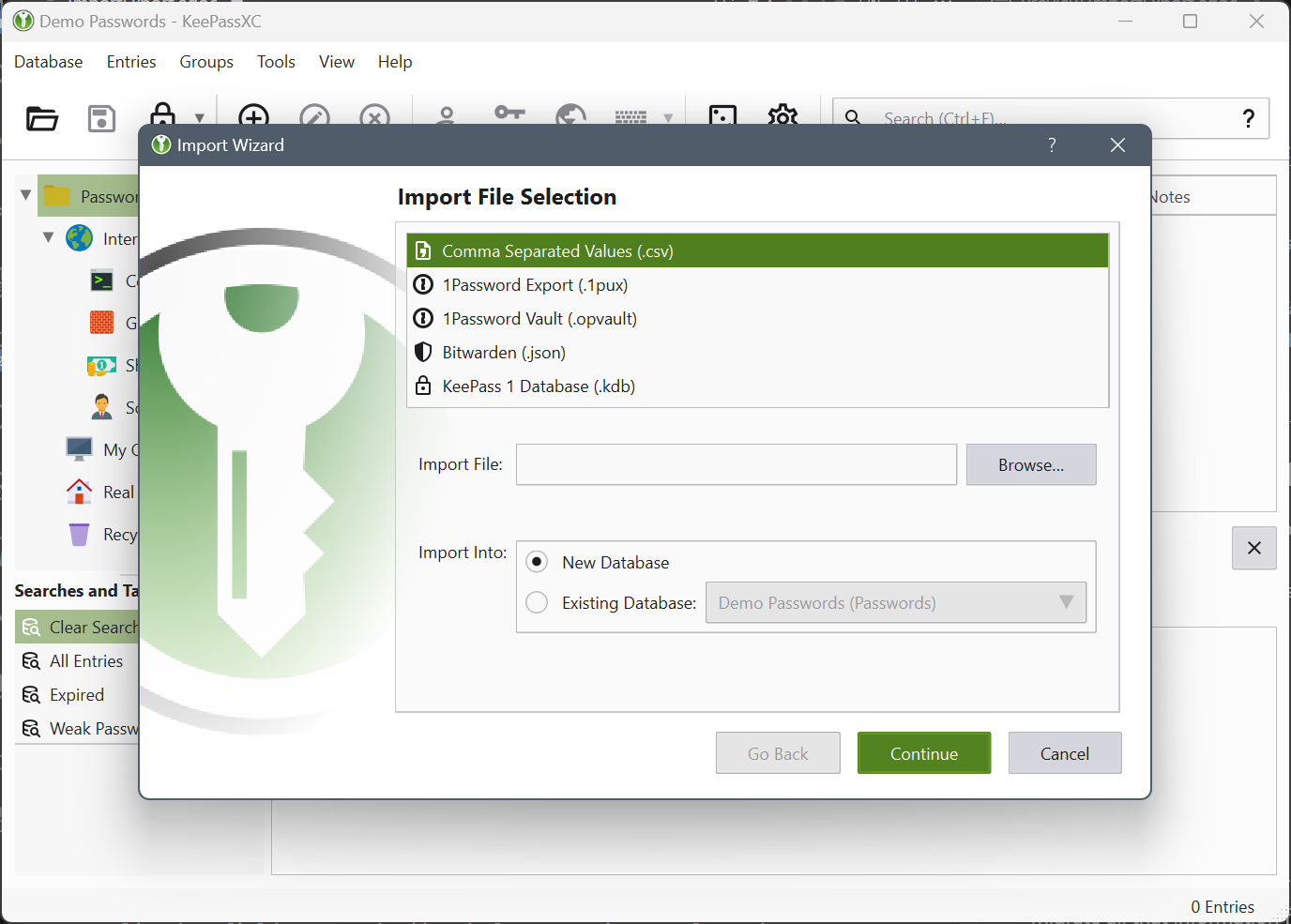Copy username using the person toolbar icon

[x=447, y=114]
